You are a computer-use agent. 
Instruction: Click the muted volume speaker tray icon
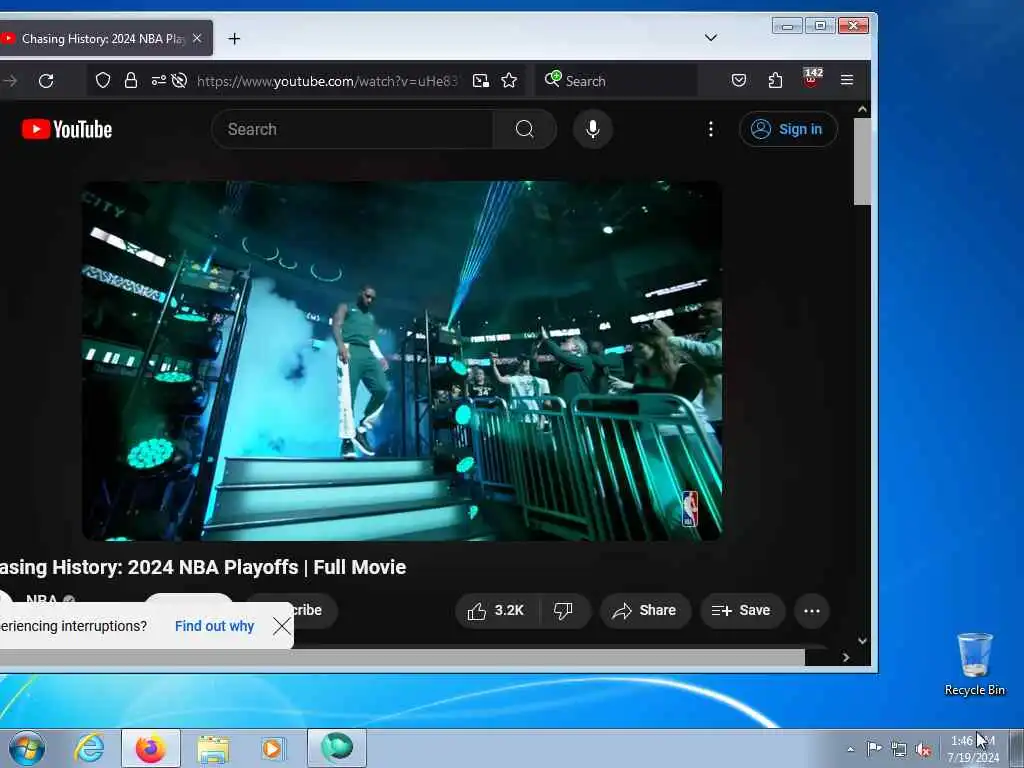tap(923, 750)
